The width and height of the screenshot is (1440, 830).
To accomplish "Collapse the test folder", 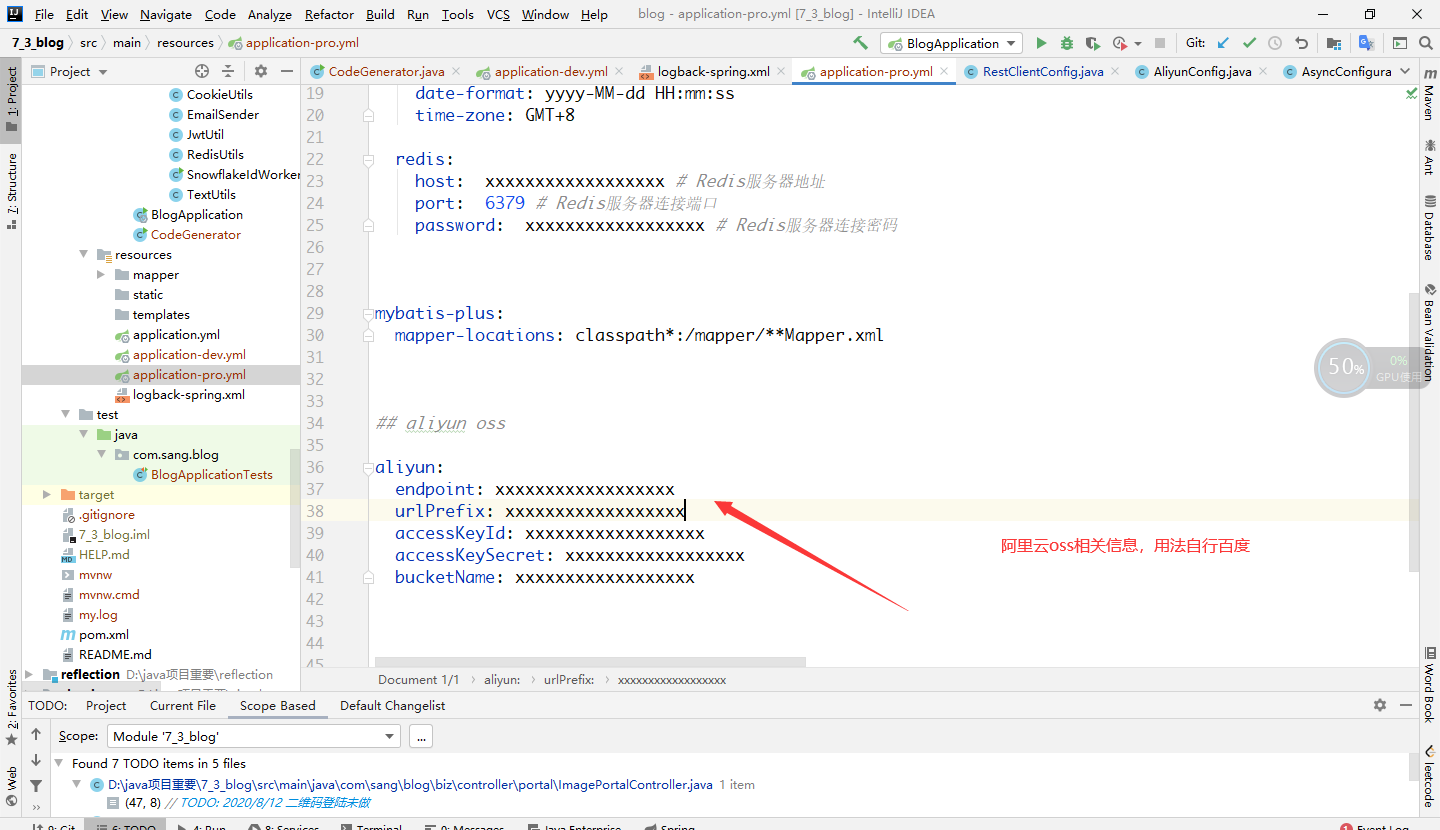I will (x=66, y=414).
